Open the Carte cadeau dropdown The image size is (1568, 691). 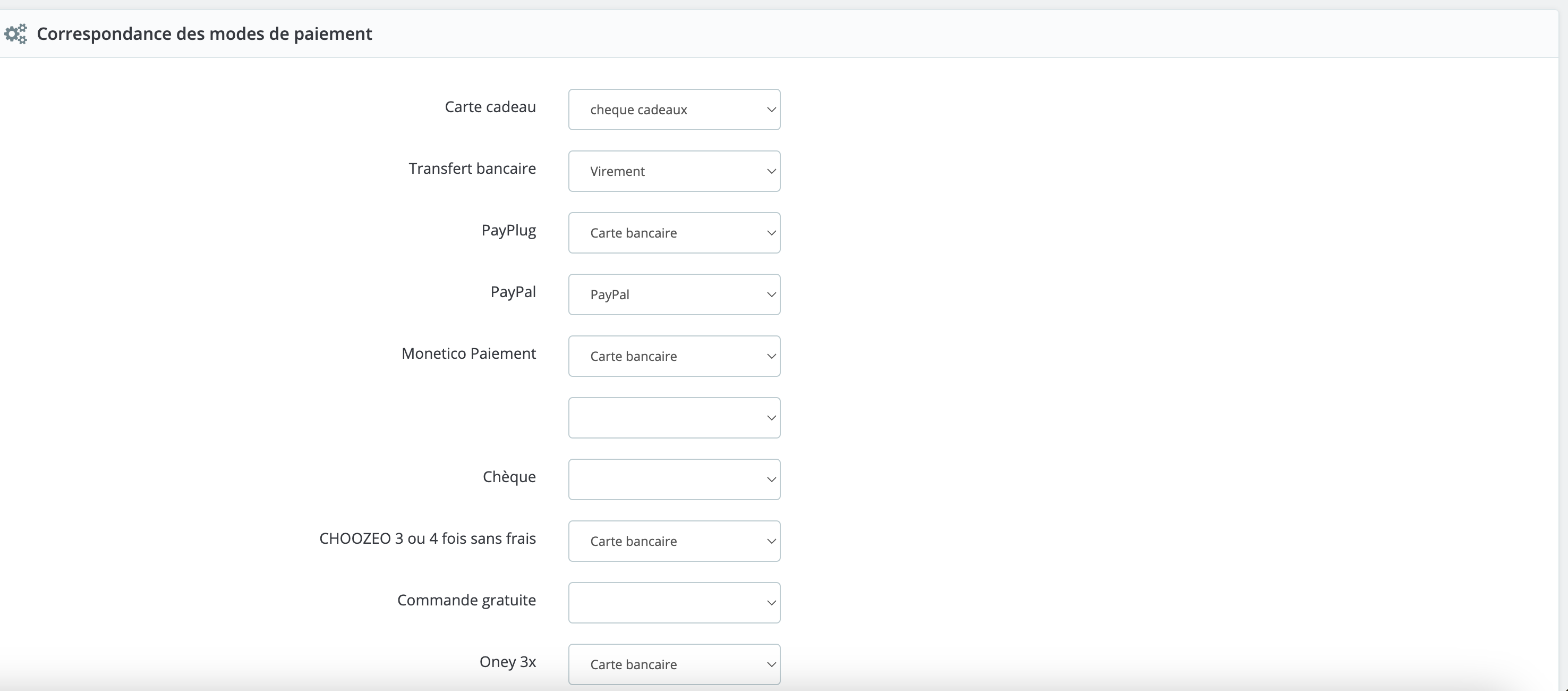(x=674, y=109)
